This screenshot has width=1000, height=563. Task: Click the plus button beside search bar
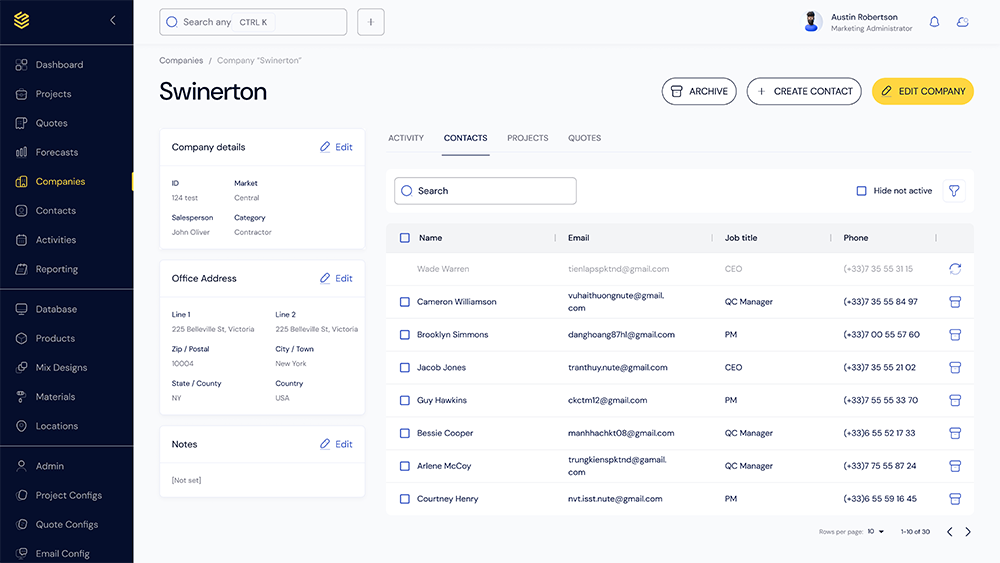(371, 22)
